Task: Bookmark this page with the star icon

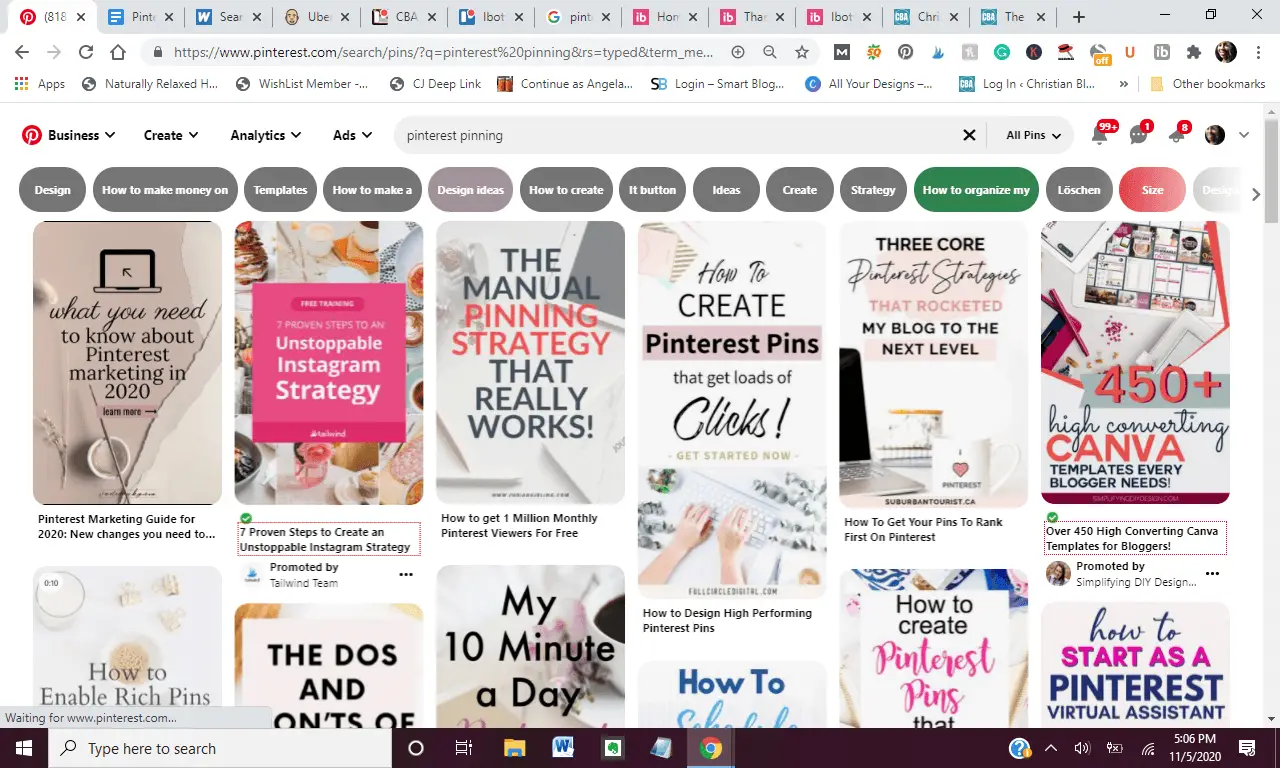Action: pyautogui.click(x=802, y=53)
